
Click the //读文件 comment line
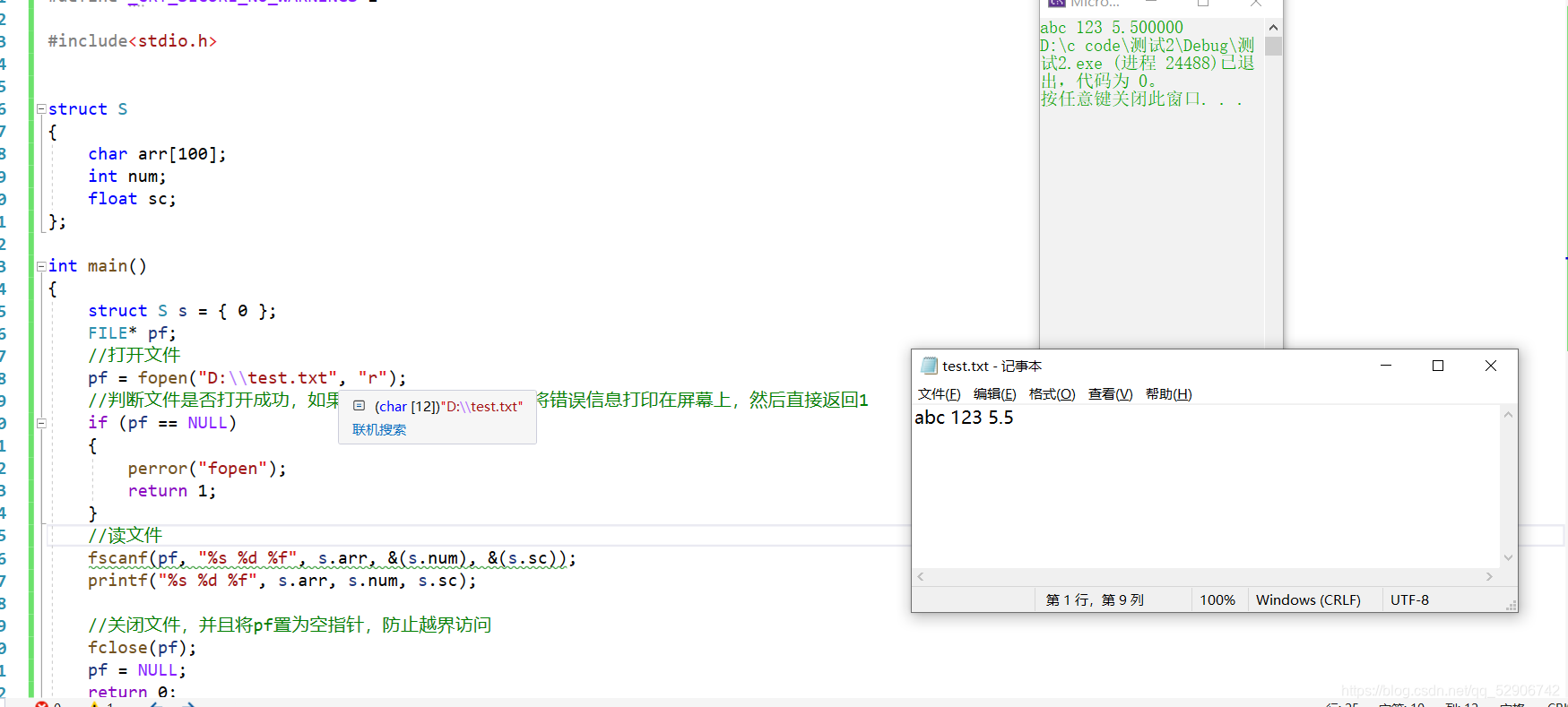126,536
